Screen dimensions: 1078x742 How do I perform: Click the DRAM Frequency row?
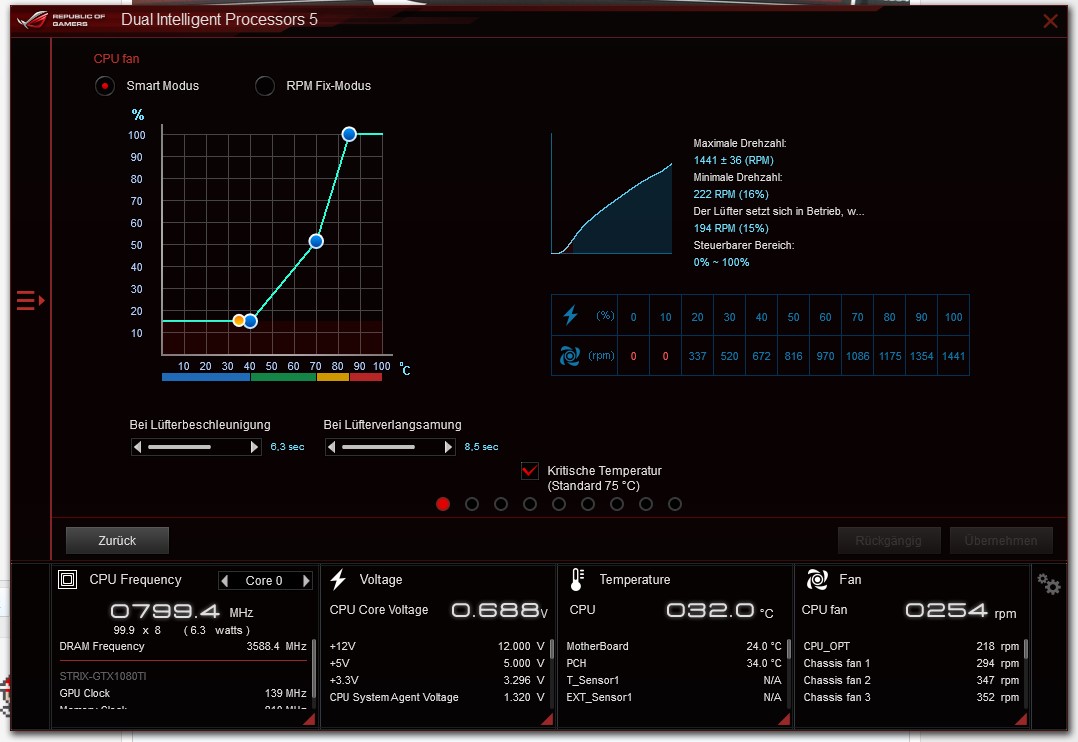point(183,646)
